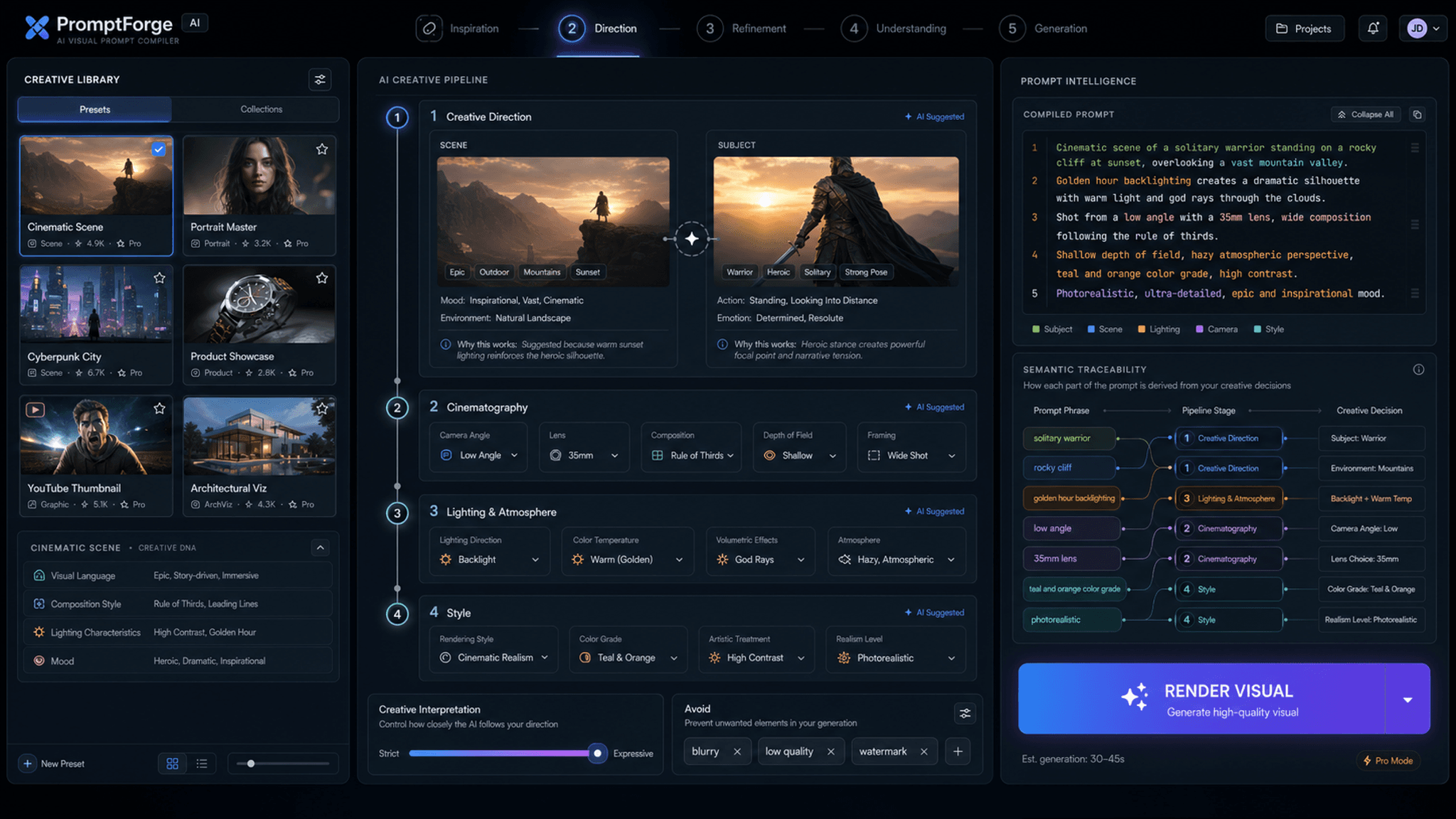Click Collapse All in Compiled Prompt
Viewport: 1456px width, 819px height.
(x=1366, y=114)
